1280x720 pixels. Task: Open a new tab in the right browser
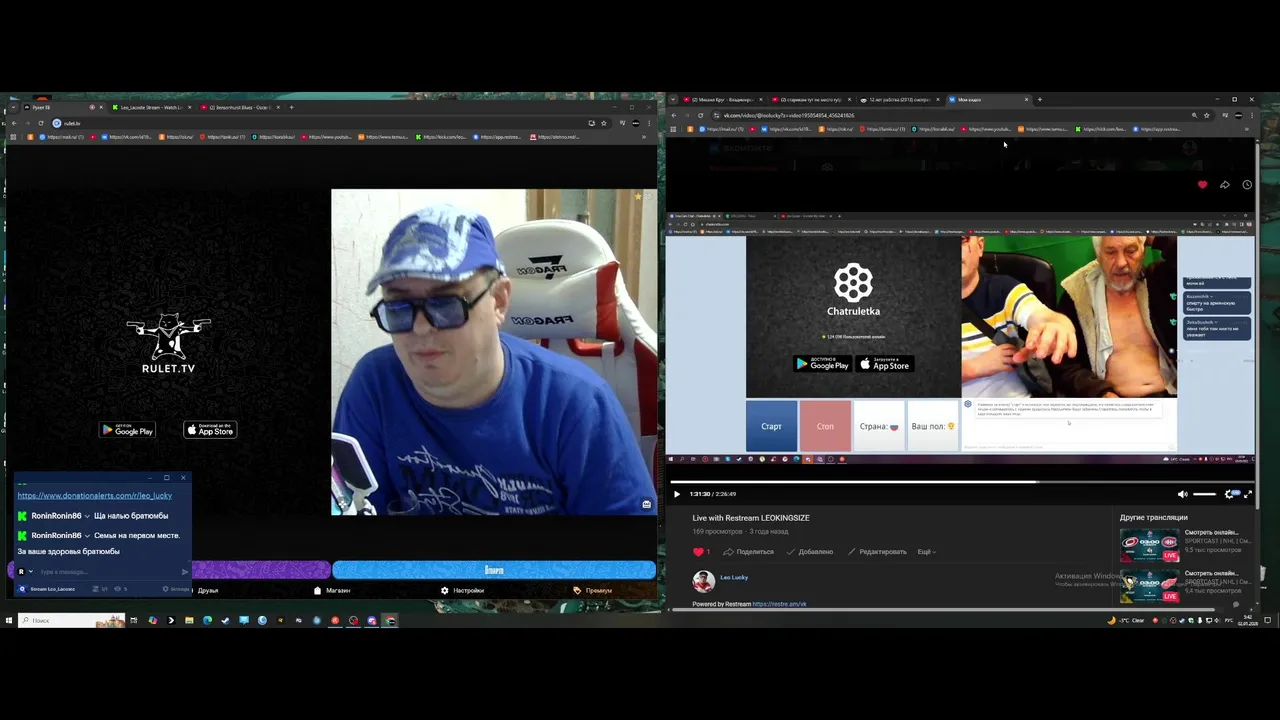click(x=1039, y=100)
